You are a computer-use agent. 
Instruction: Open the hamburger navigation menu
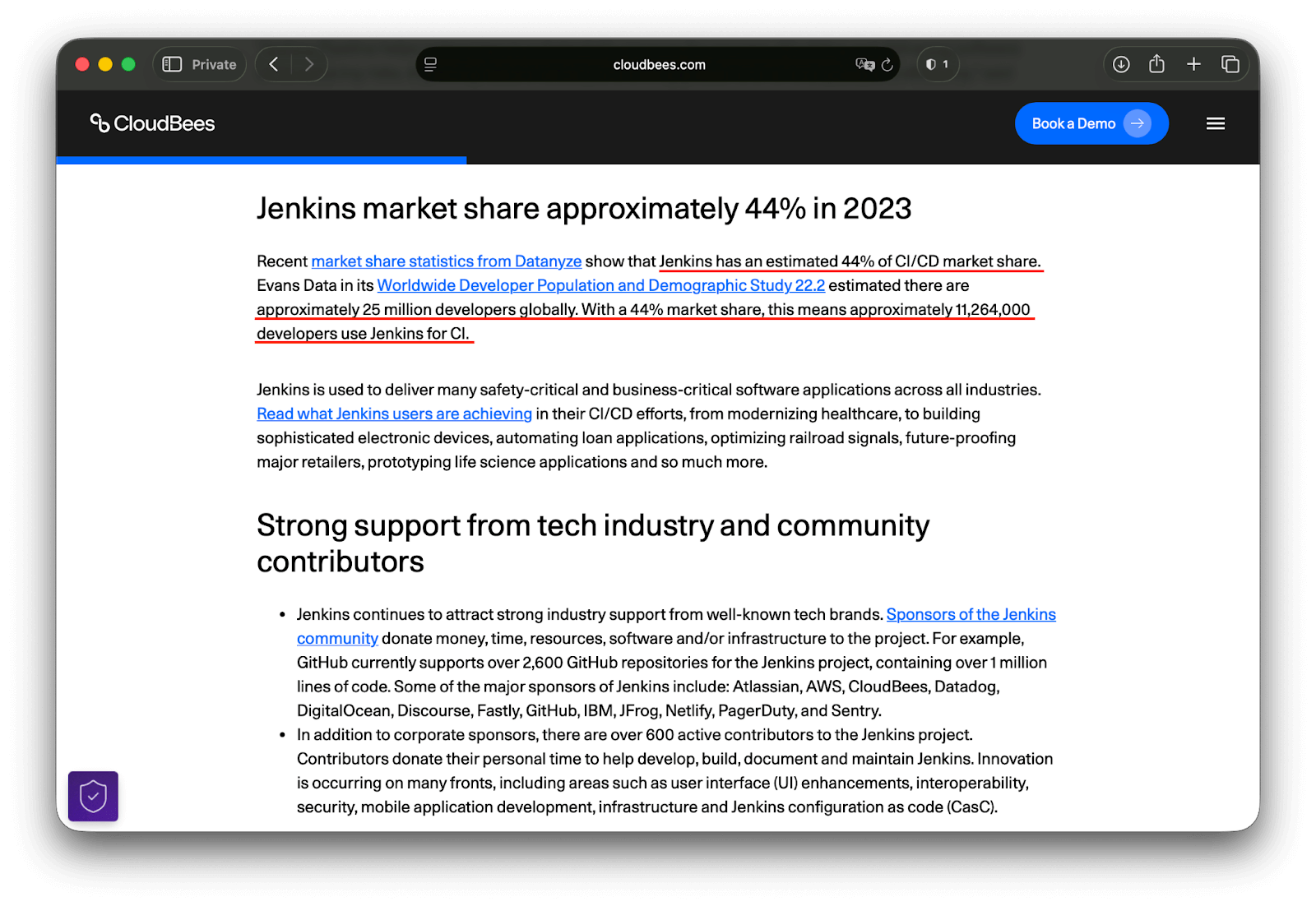click(1215, 123)
